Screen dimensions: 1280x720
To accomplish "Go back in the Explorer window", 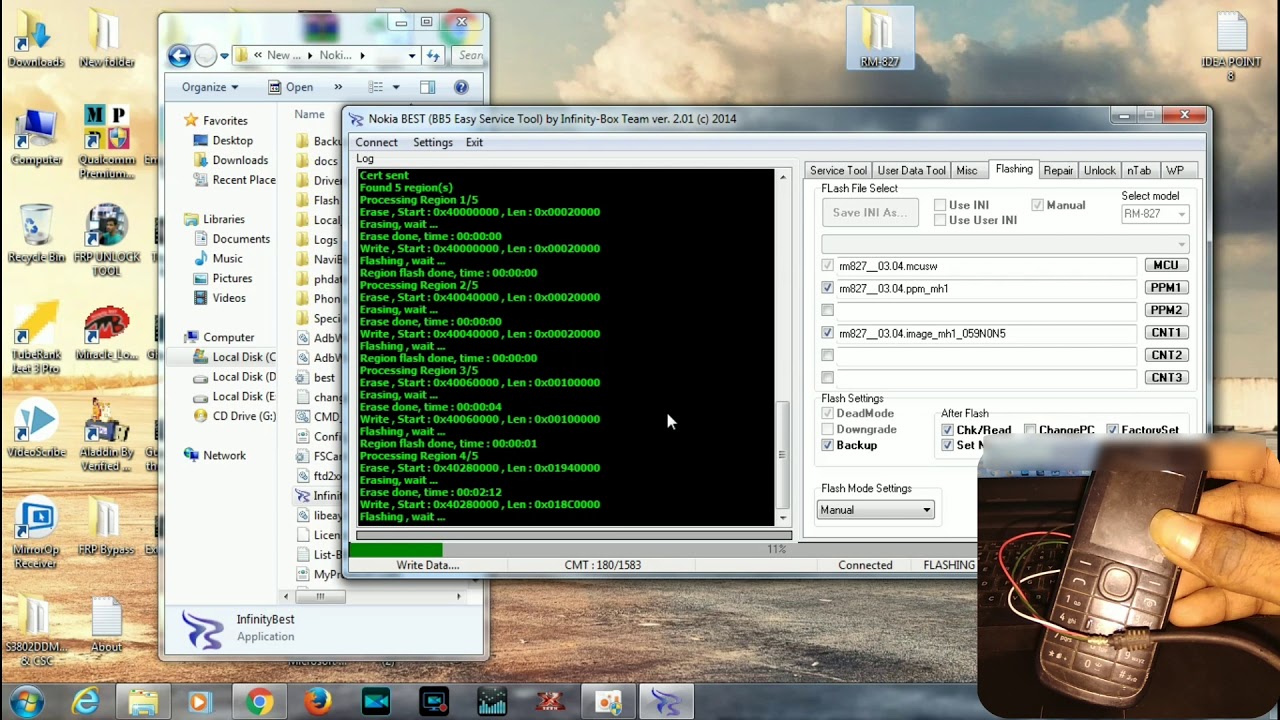I will (179, 56).
